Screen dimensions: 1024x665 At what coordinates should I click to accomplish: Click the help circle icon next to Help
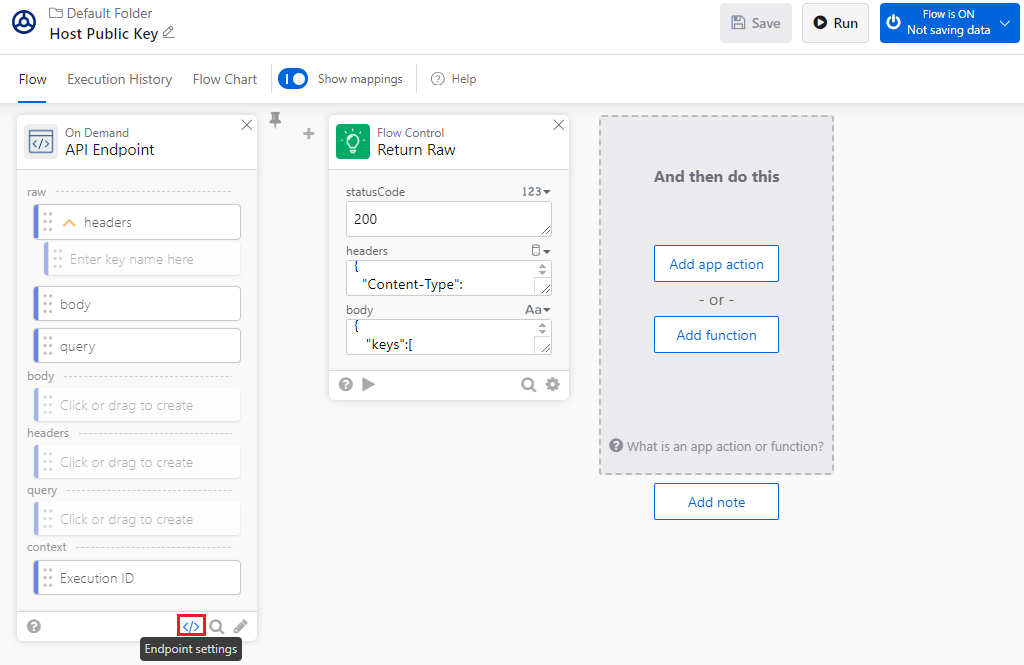[x=438, y=79]
